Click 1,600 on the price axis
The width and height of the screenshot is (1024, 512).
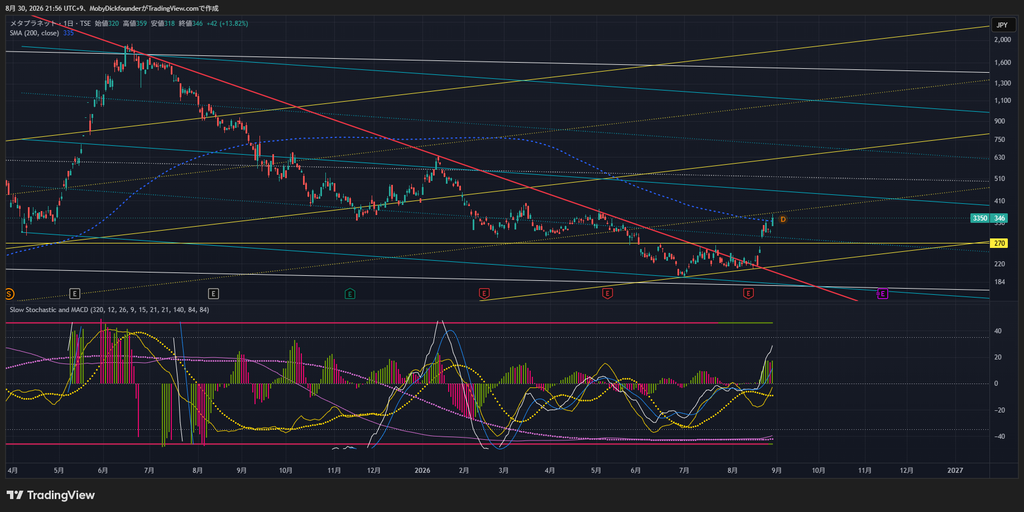1002,63
